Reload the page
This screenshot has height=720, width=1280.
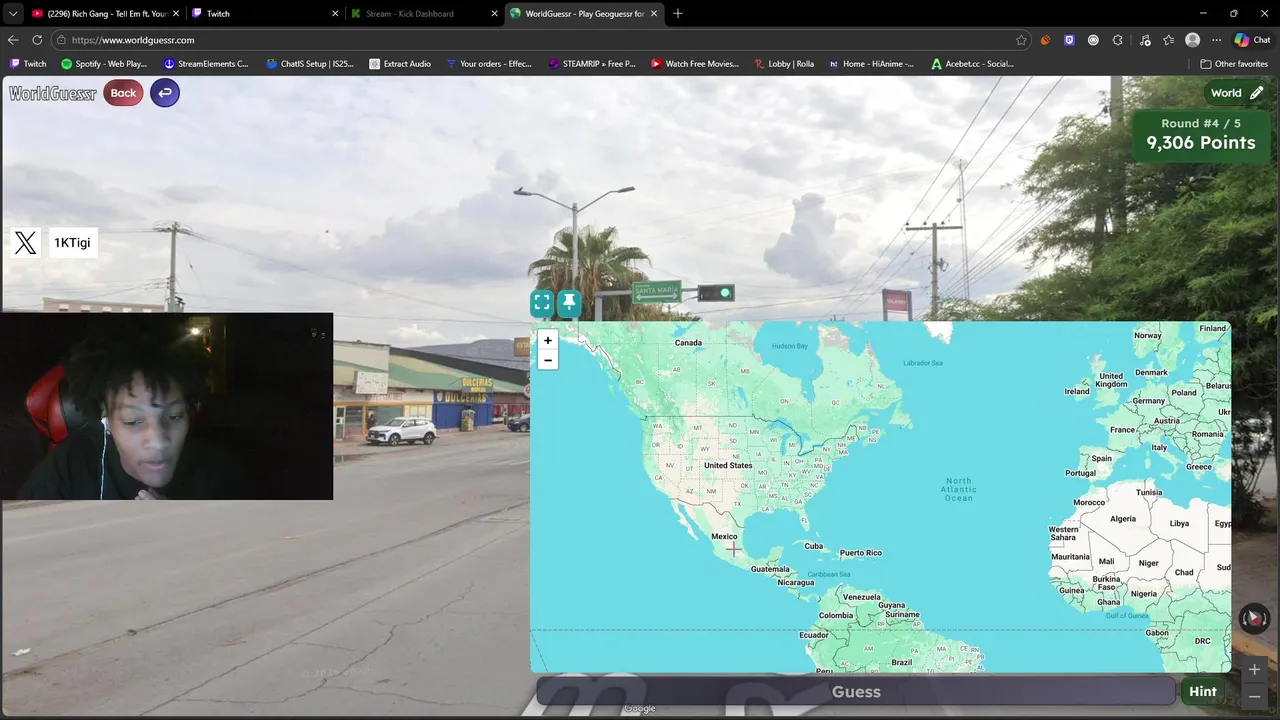[x=37, y=40]
